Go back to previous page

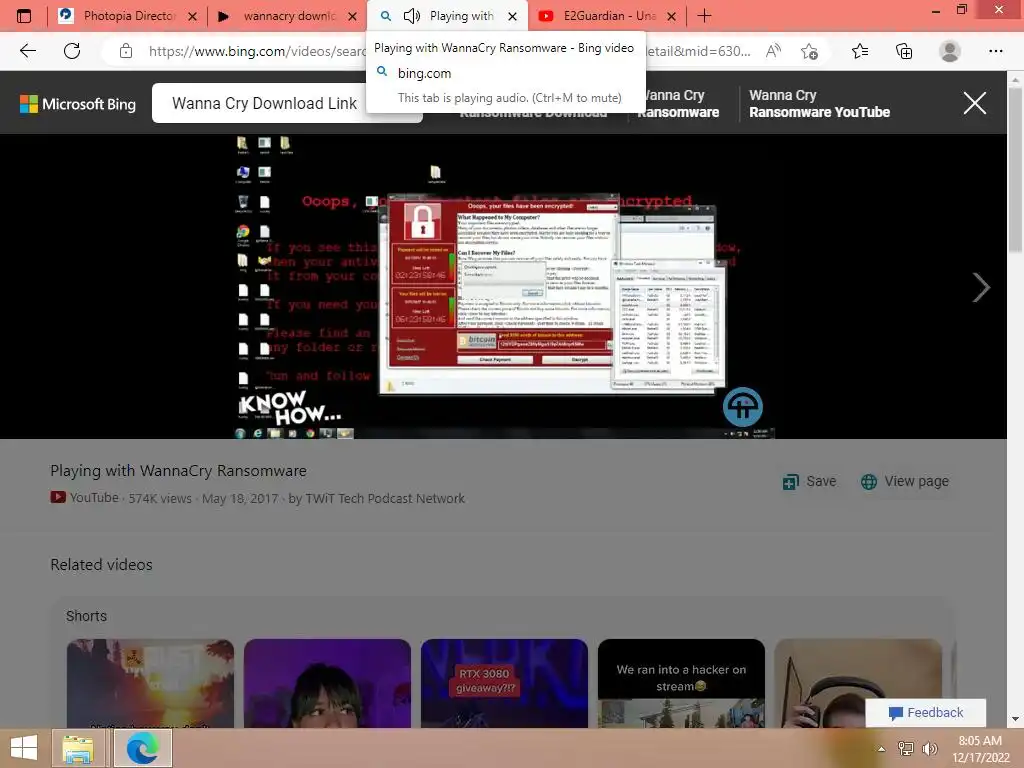[27, 51]
